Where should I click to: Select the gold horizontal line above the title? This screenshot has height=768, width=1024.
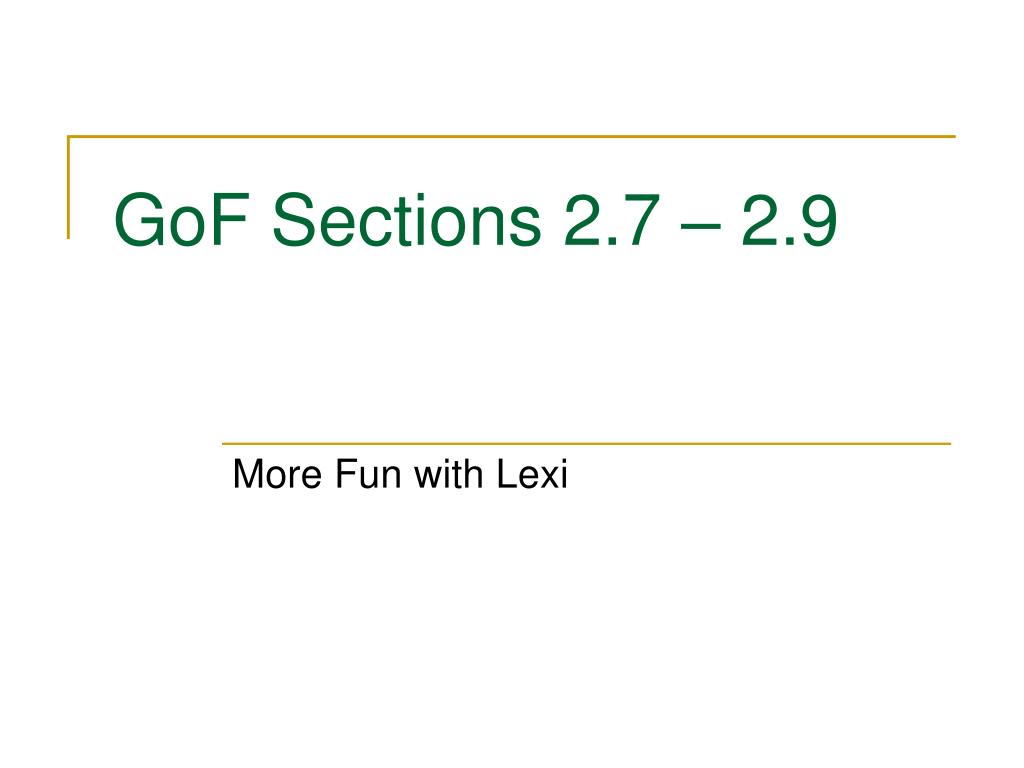[x=511, y=136]
